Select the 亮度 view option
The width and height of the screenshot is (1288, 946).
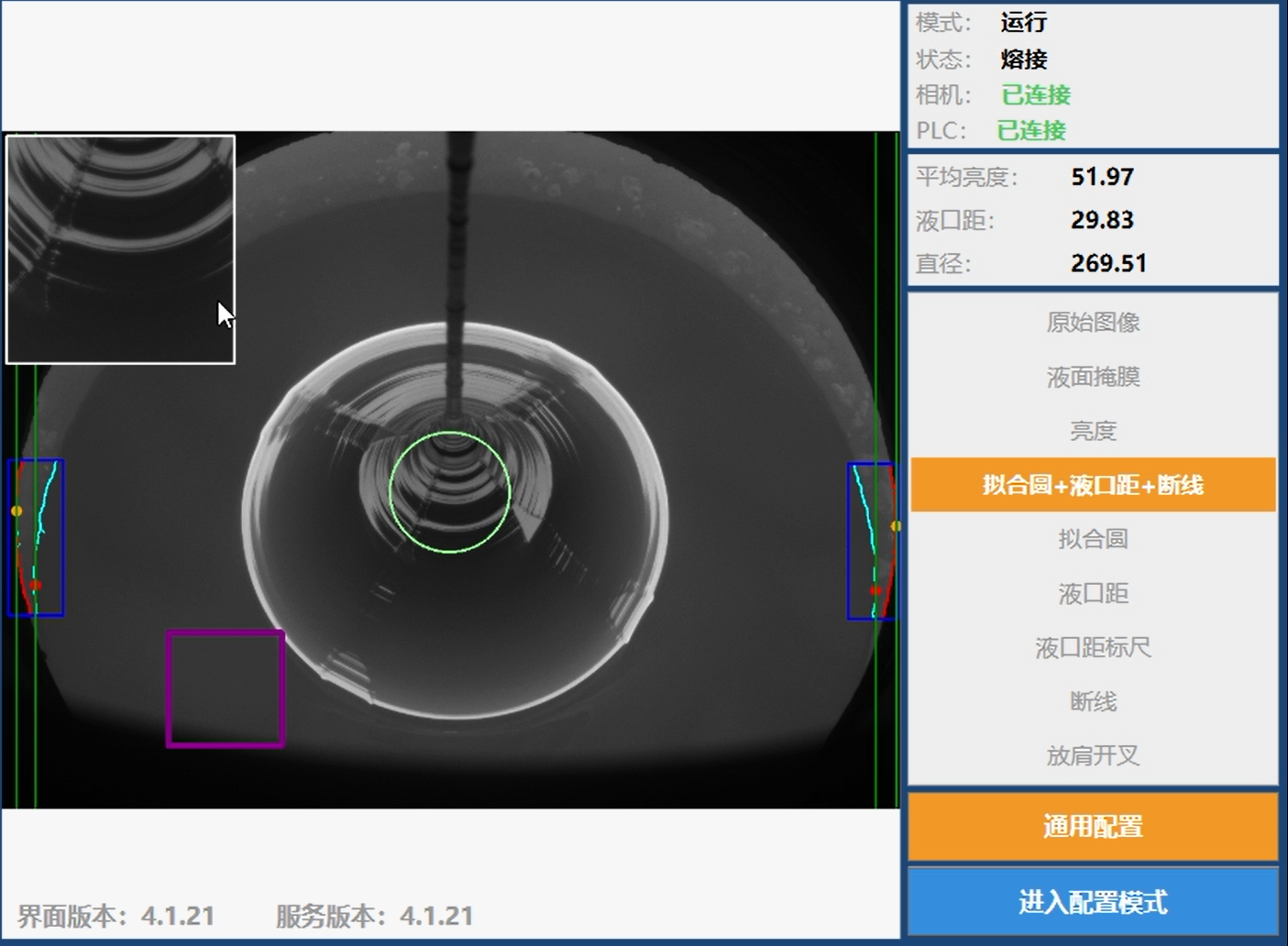(1093, 431)
